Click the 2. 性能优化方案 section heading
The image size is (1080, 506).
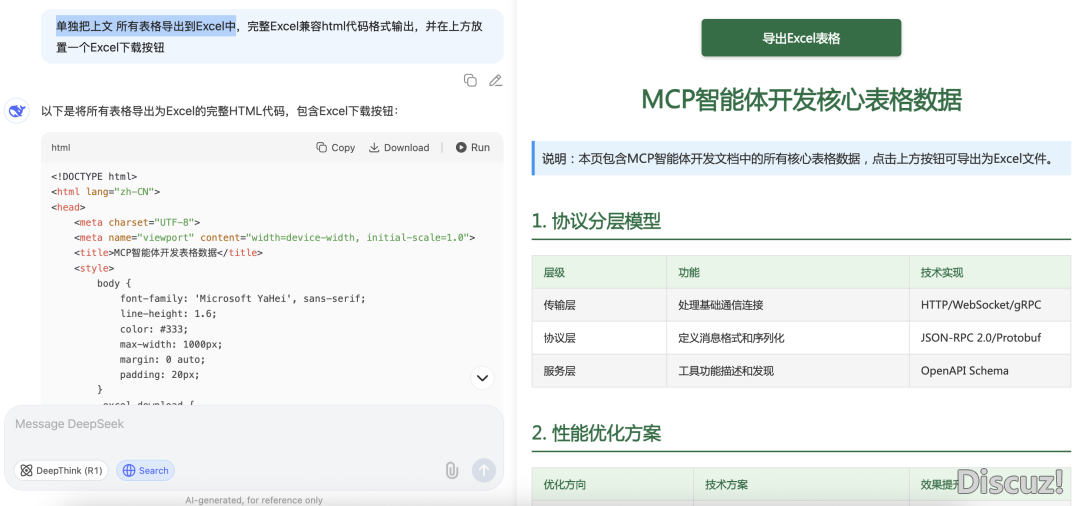[x=596, y=432]
